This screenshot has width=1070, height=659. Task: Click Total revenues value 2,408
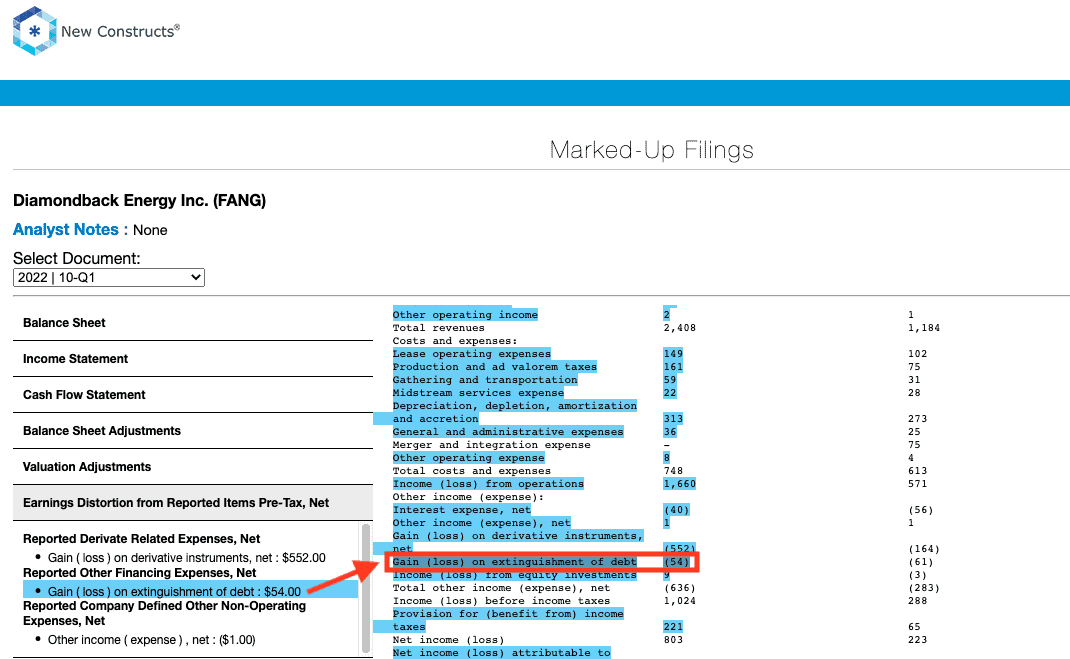click(x=680, y=327)
